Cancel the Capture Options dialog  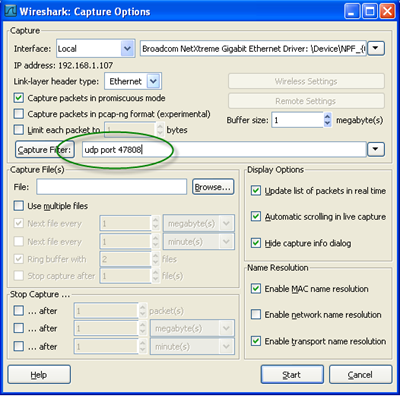[360, 375]
